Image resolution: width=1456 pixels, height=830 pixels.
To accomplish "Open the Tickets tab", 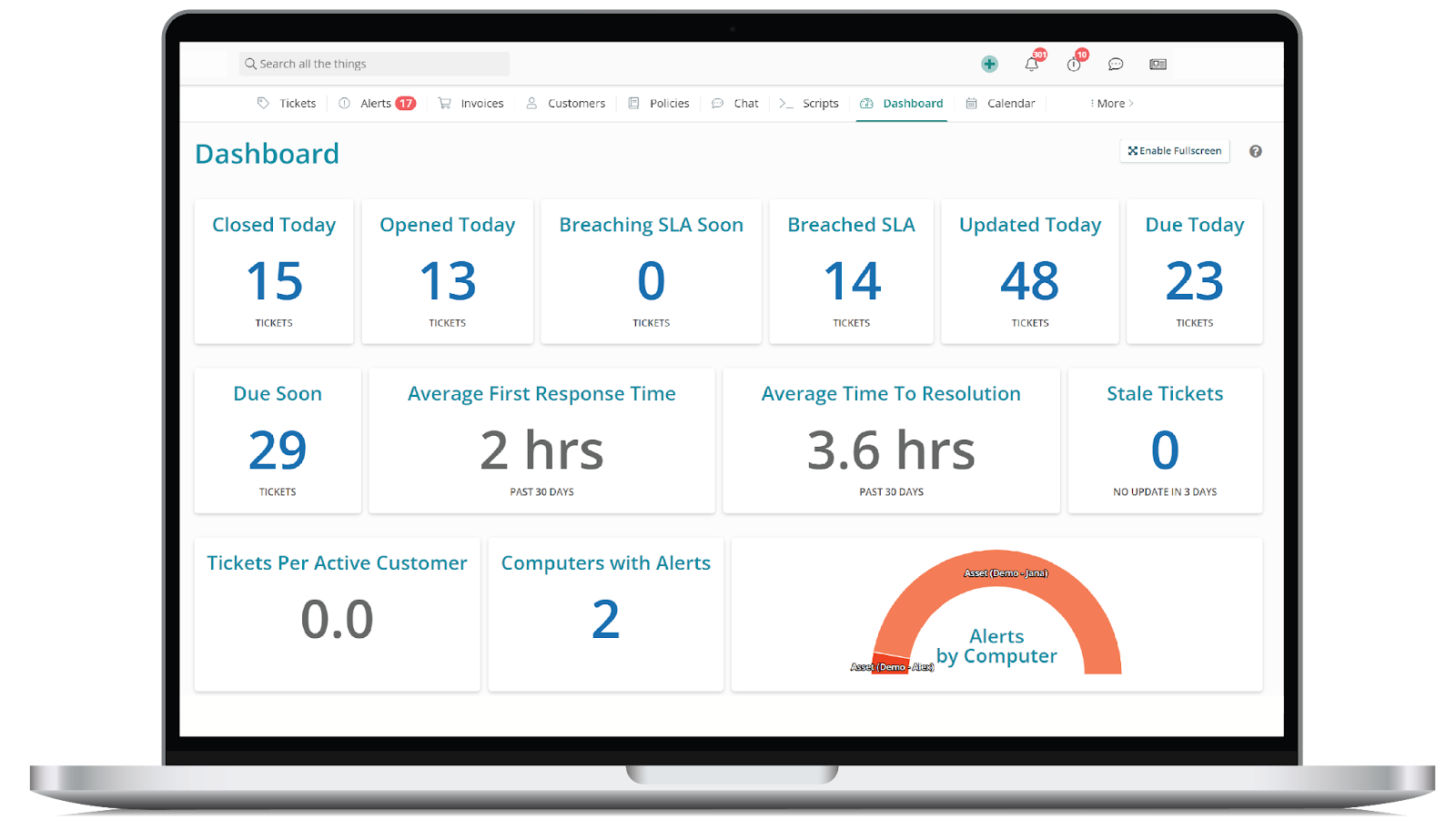I will [288, 104].
